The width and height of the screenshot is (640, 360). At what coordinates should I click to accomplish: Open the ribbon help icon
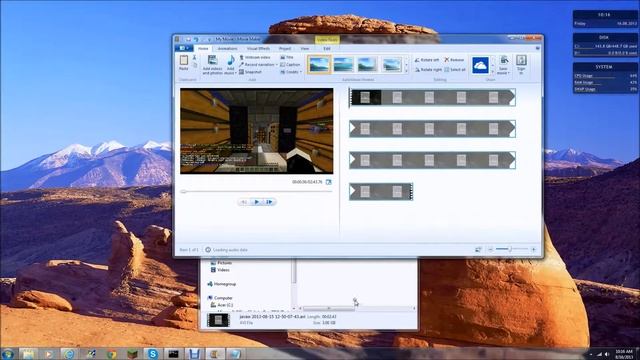point(537,48)
